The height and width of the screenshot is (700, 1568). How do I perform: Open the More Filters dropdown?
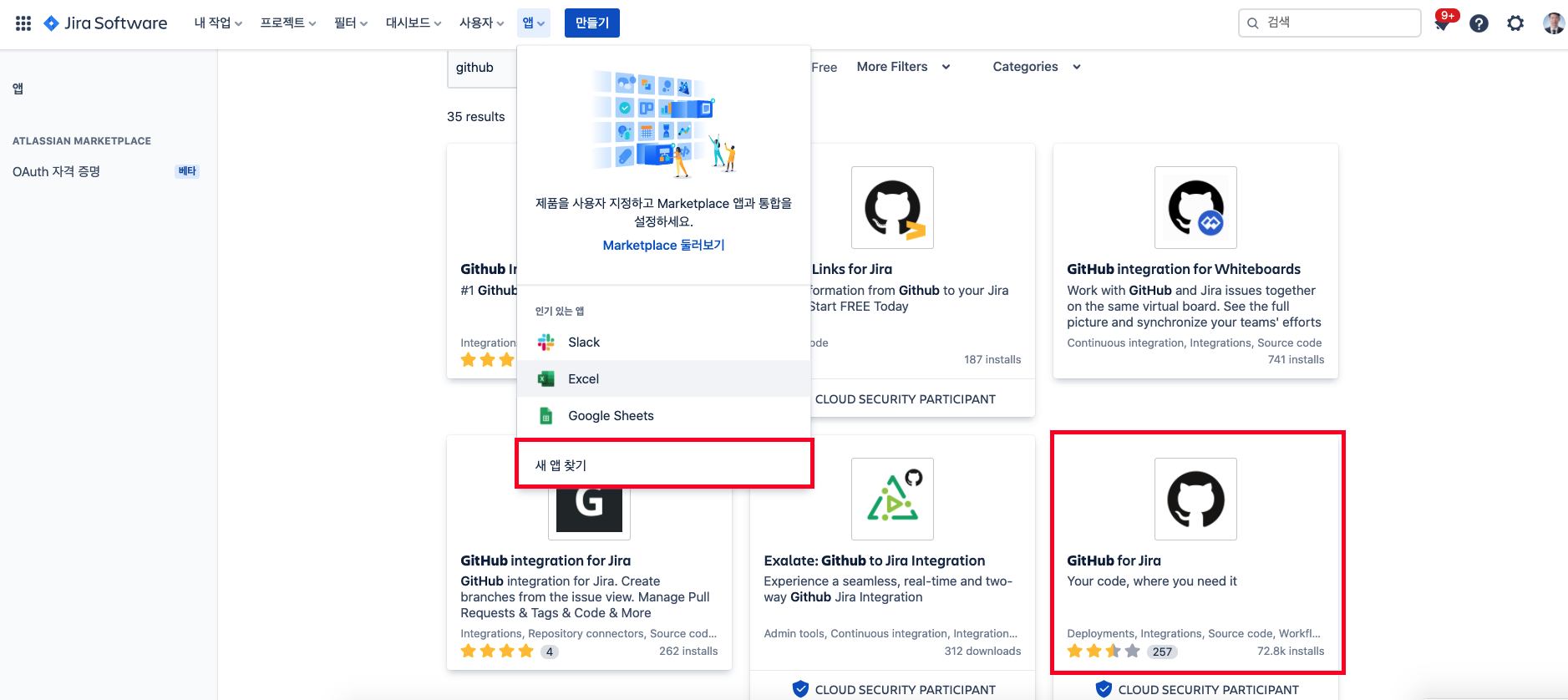(904, 67)
